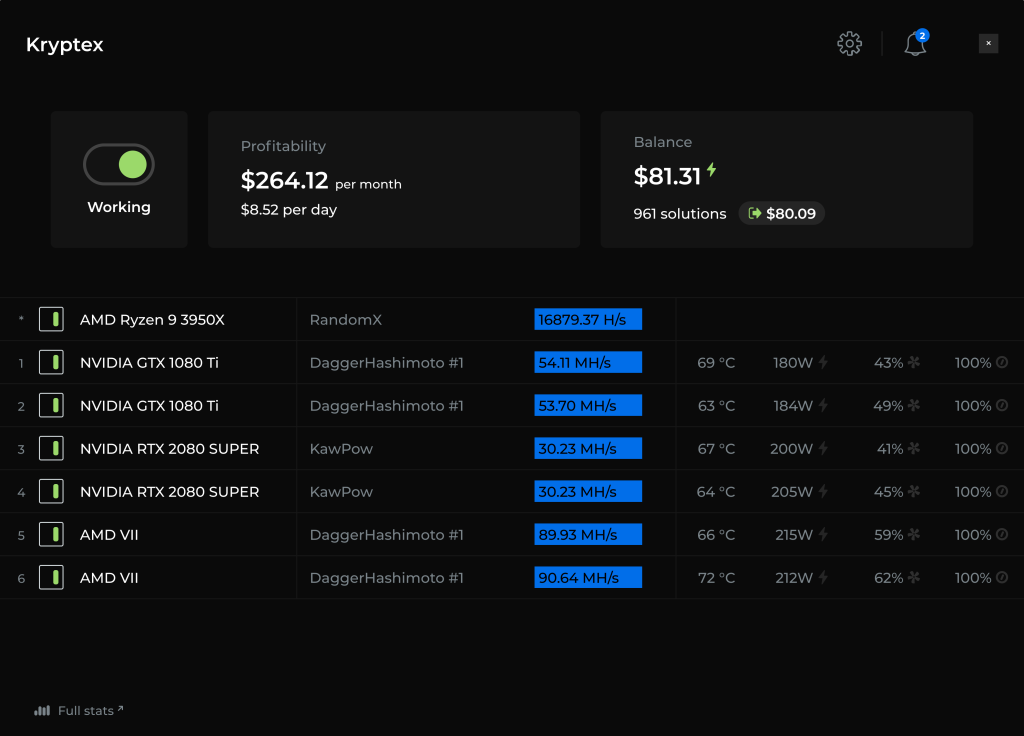Select the 16879.37 H/s hashrate badge
The width and height of the screenshot is (1024, 736).
(588, 319)
